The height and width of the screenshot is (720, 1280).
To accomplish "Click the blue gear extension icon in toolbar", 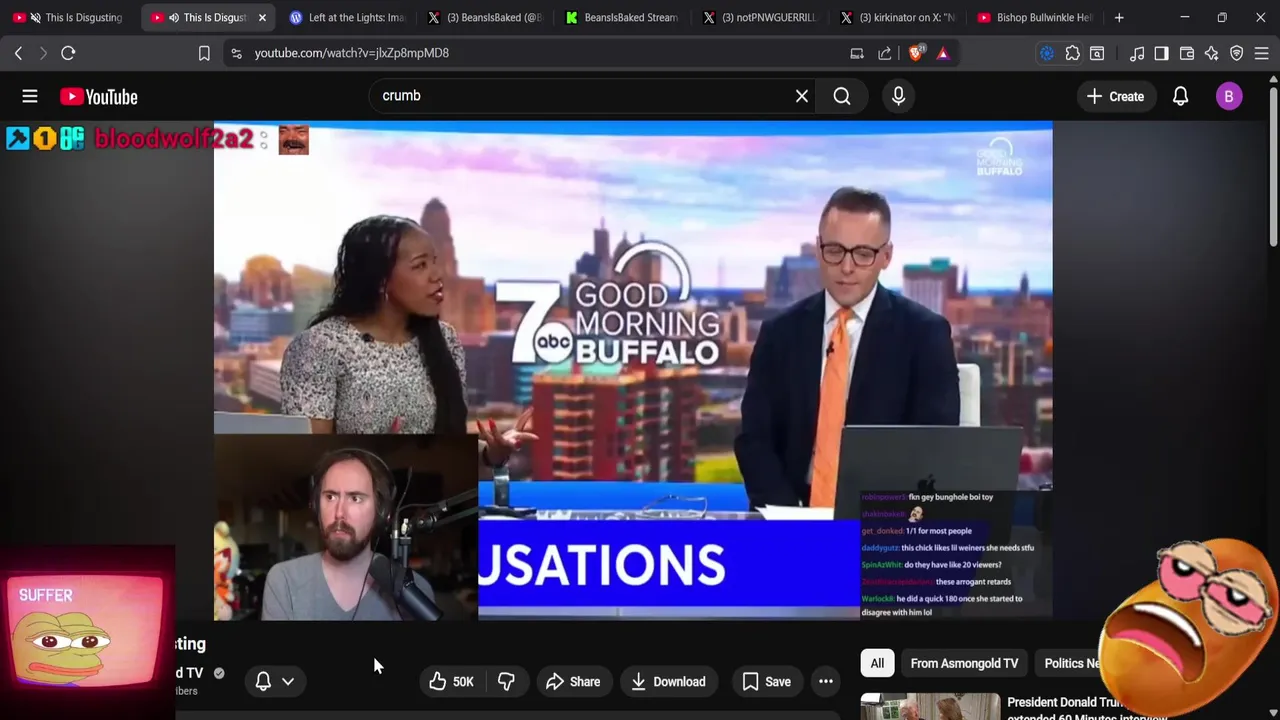I will pyautogui.click(x=1047, y=53).
